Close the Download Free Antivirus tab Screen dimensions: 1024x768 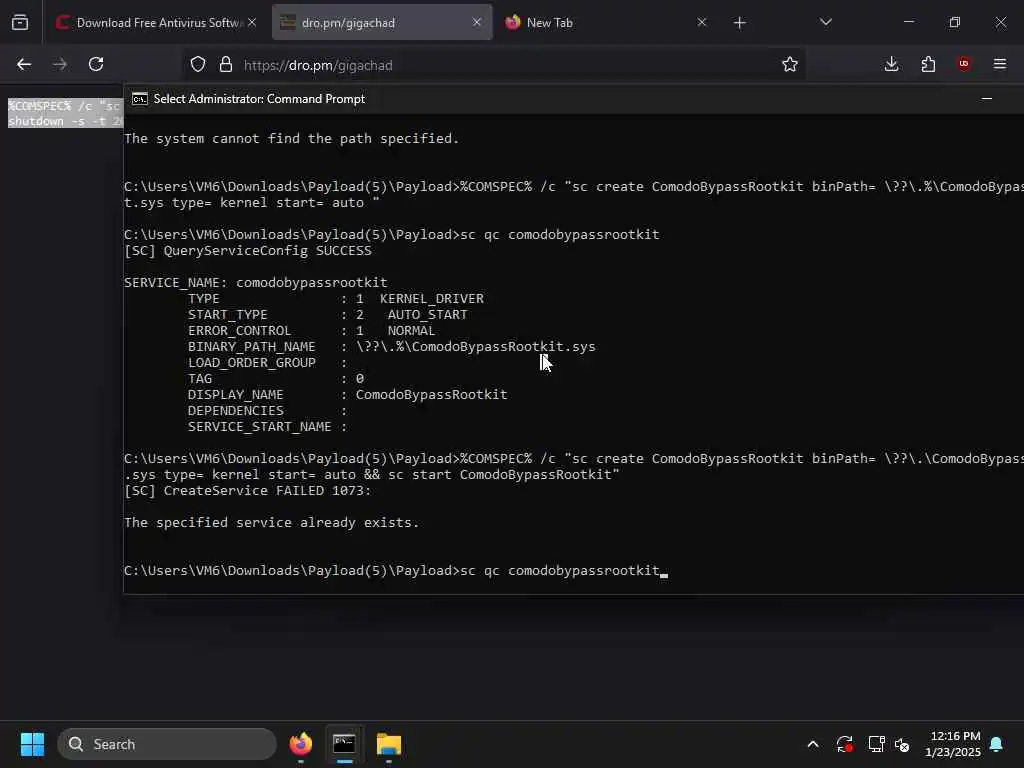[252, 23]
